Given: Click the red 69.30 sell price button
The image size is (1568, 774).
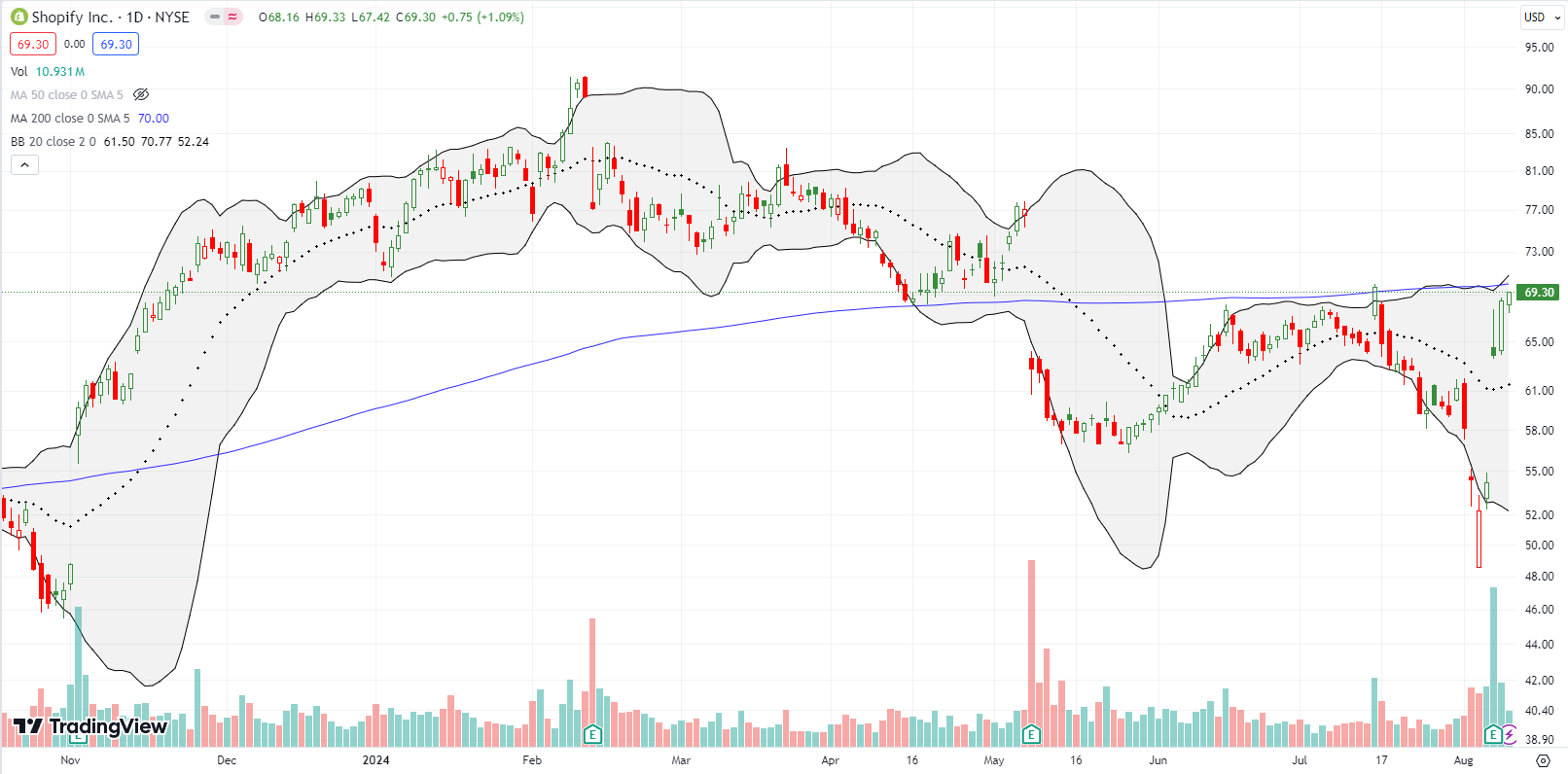Looking at the screenshot, I should point(33,44).
